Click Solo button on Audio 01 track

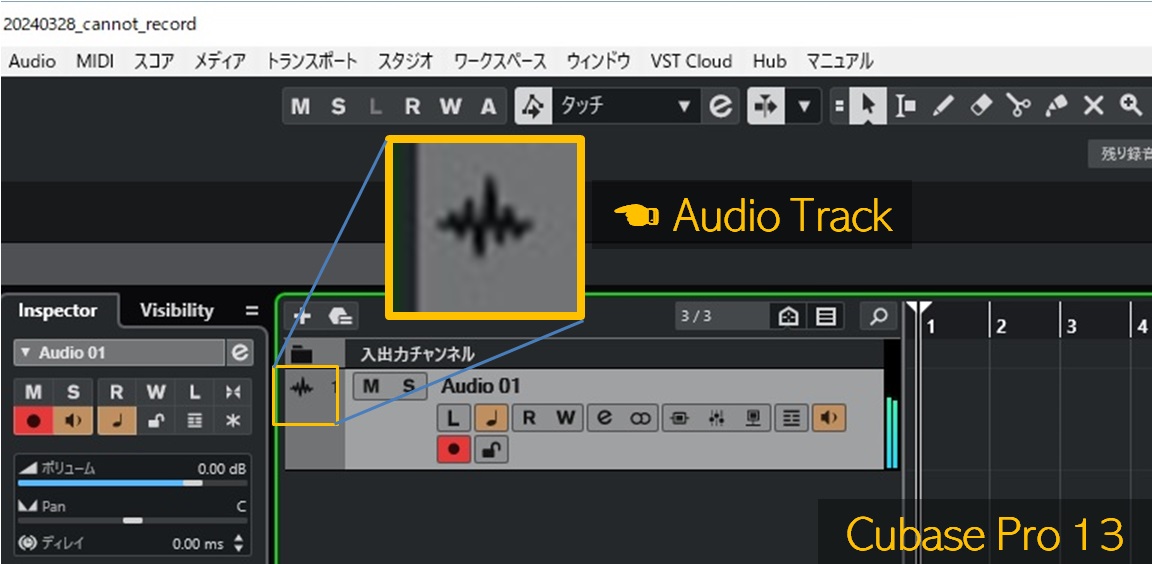[x=408, y=387]
